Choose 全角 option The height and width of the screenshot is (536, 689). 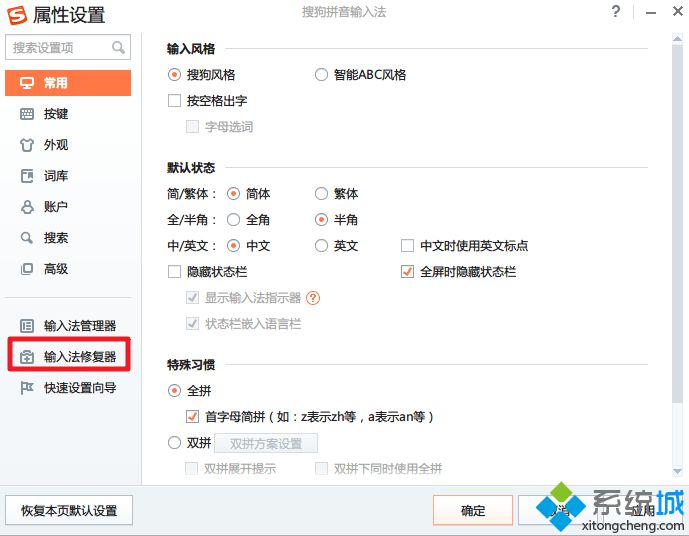pyautogui.click(x=233, y=219)
